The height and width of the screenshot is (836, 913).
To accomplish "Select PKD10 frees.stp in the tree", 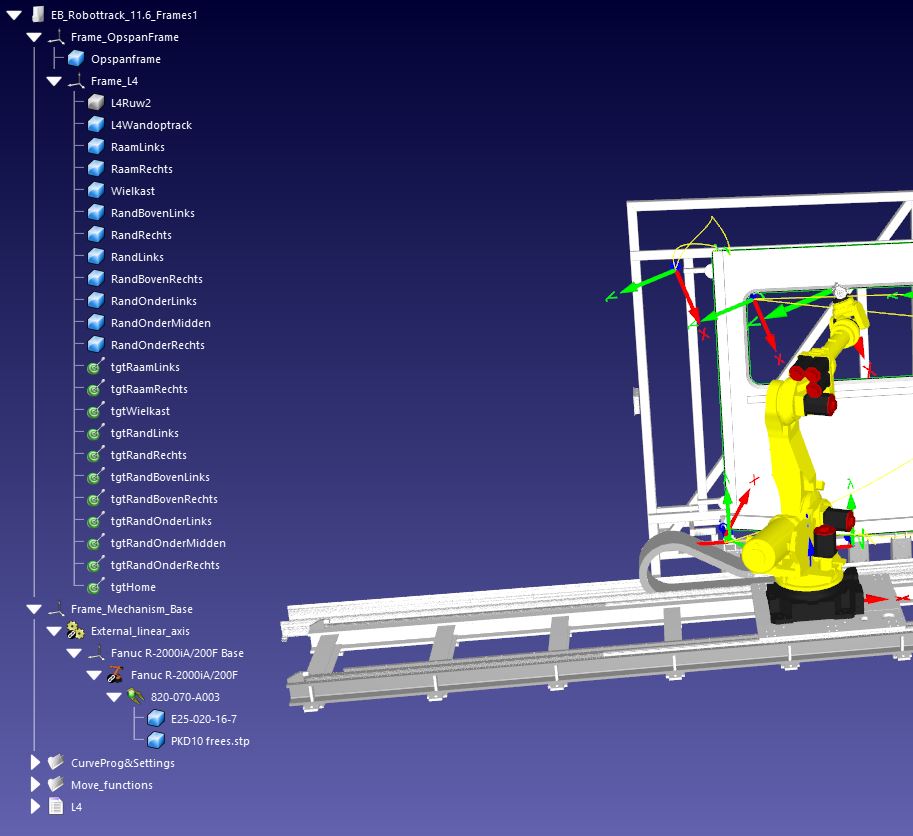I will (210, 741).
